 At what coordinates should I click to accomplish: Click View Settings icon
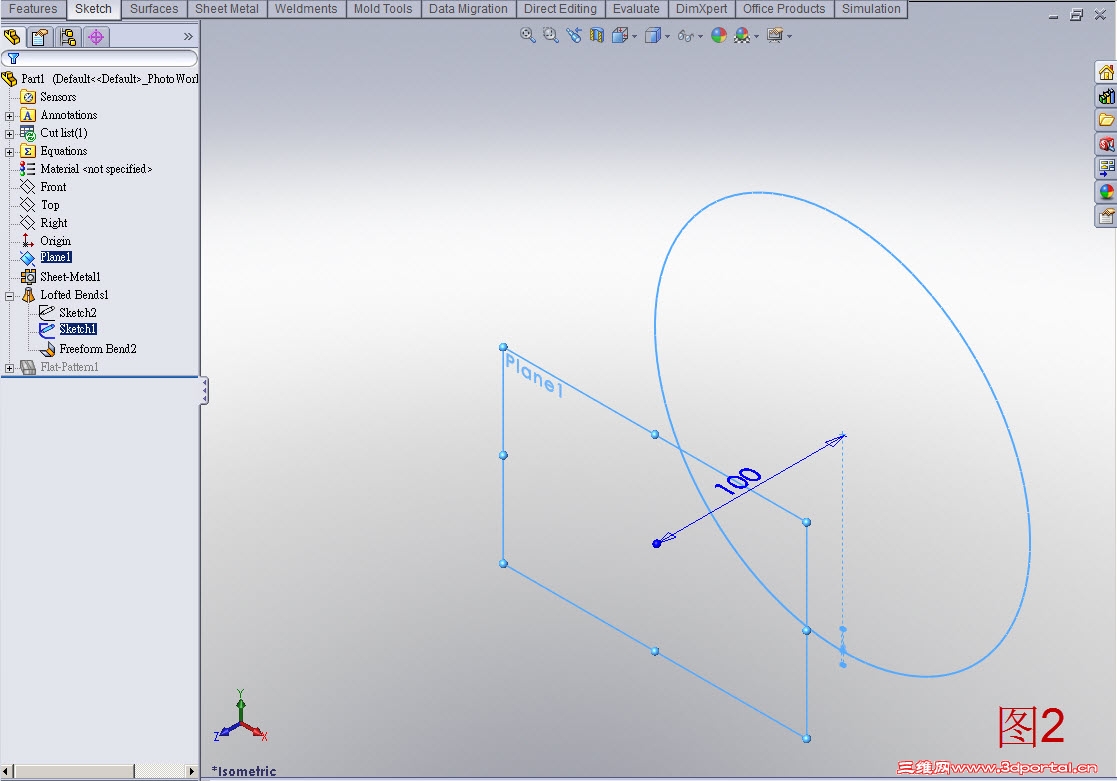[x=775, y=35]
